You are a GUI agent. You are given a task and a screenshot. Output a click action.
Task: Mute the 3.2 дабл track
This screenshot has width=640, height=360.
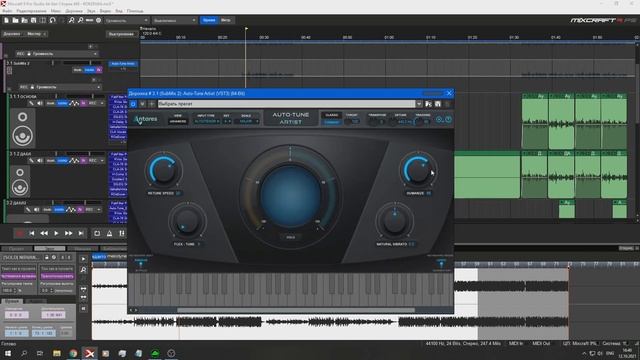[47, 209]
